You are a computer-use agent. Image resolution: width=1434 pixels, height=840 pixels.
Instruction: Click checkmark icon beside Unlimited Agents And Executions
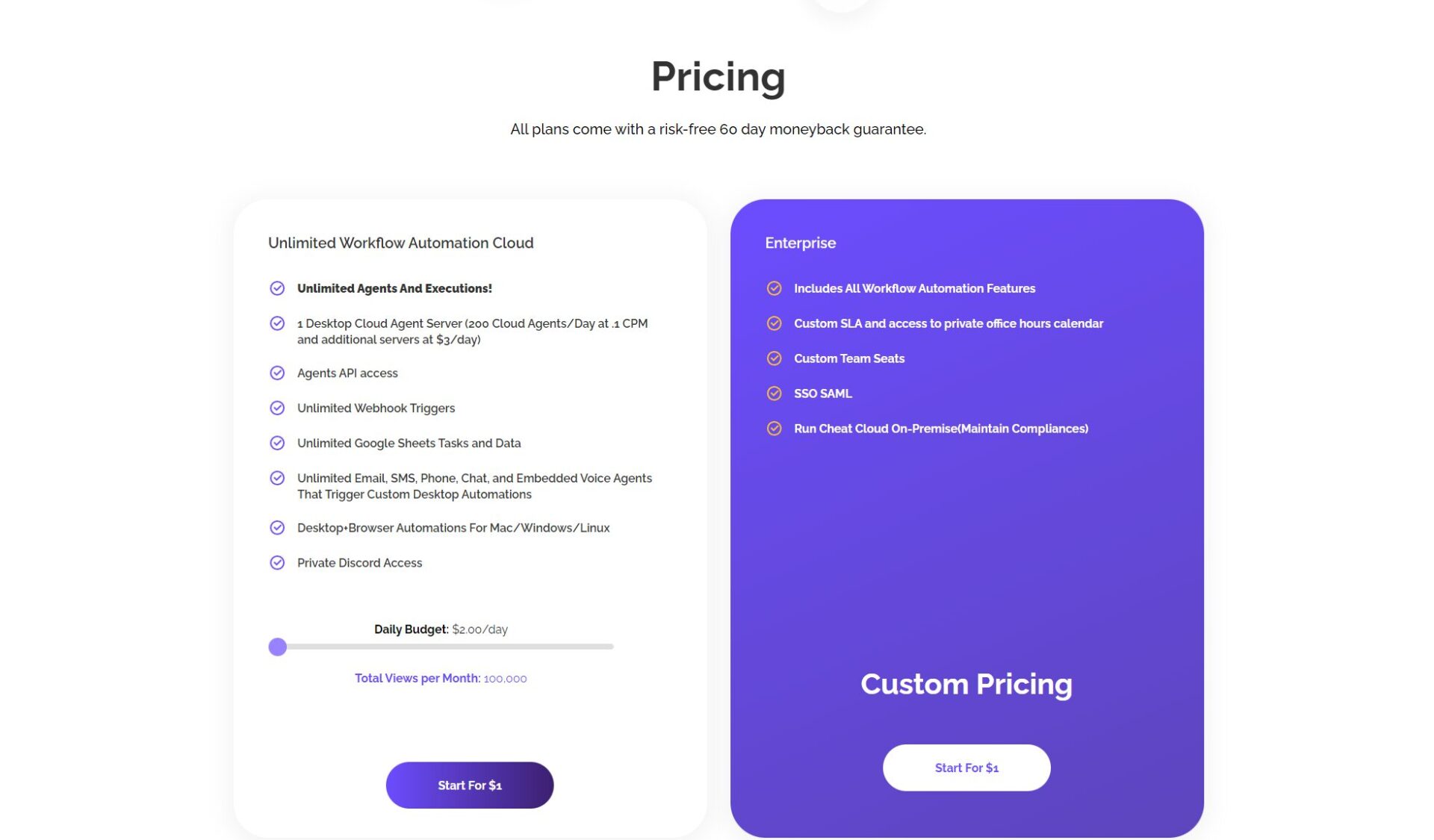point(277,288)
